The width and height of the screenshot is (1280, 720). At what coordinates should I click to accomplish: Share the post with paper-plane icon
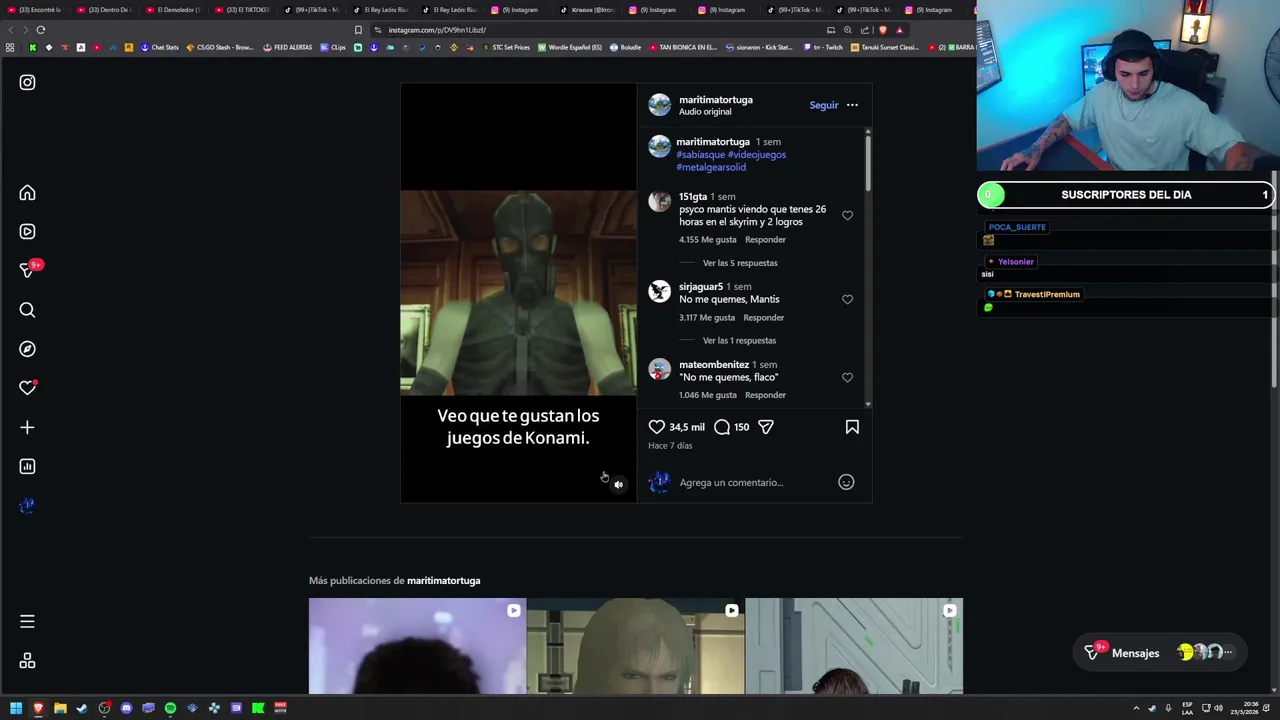click(x=766, y=427)
